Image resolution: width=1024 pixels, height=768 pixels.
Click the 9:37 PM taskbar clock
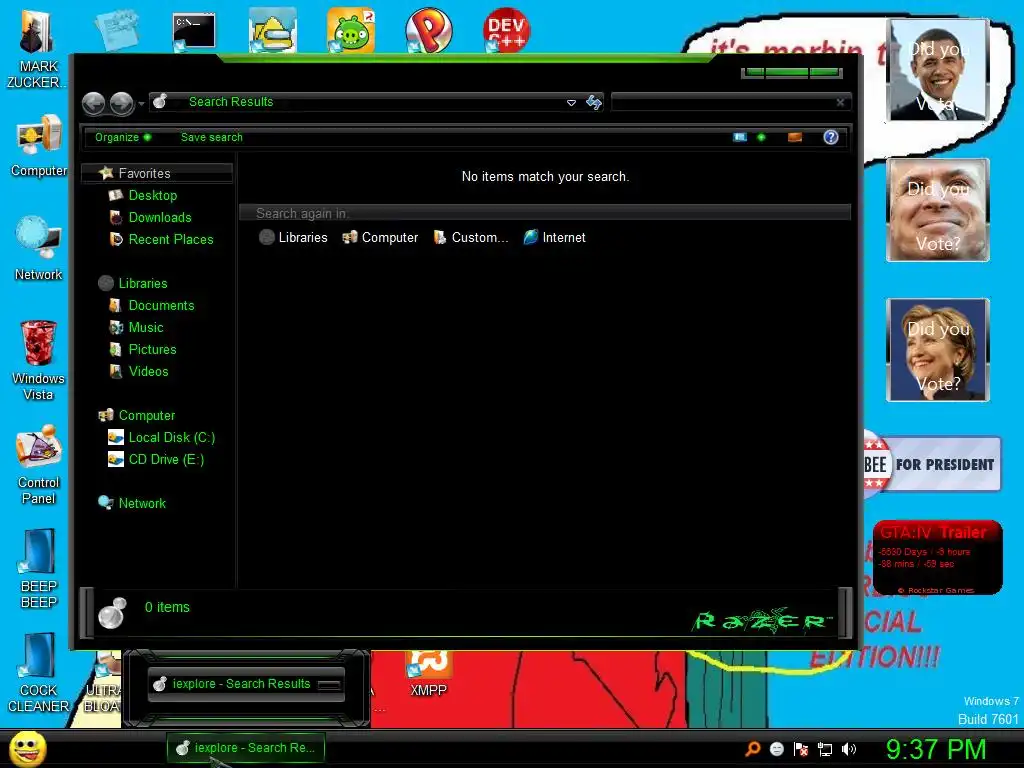coord(936,749)
